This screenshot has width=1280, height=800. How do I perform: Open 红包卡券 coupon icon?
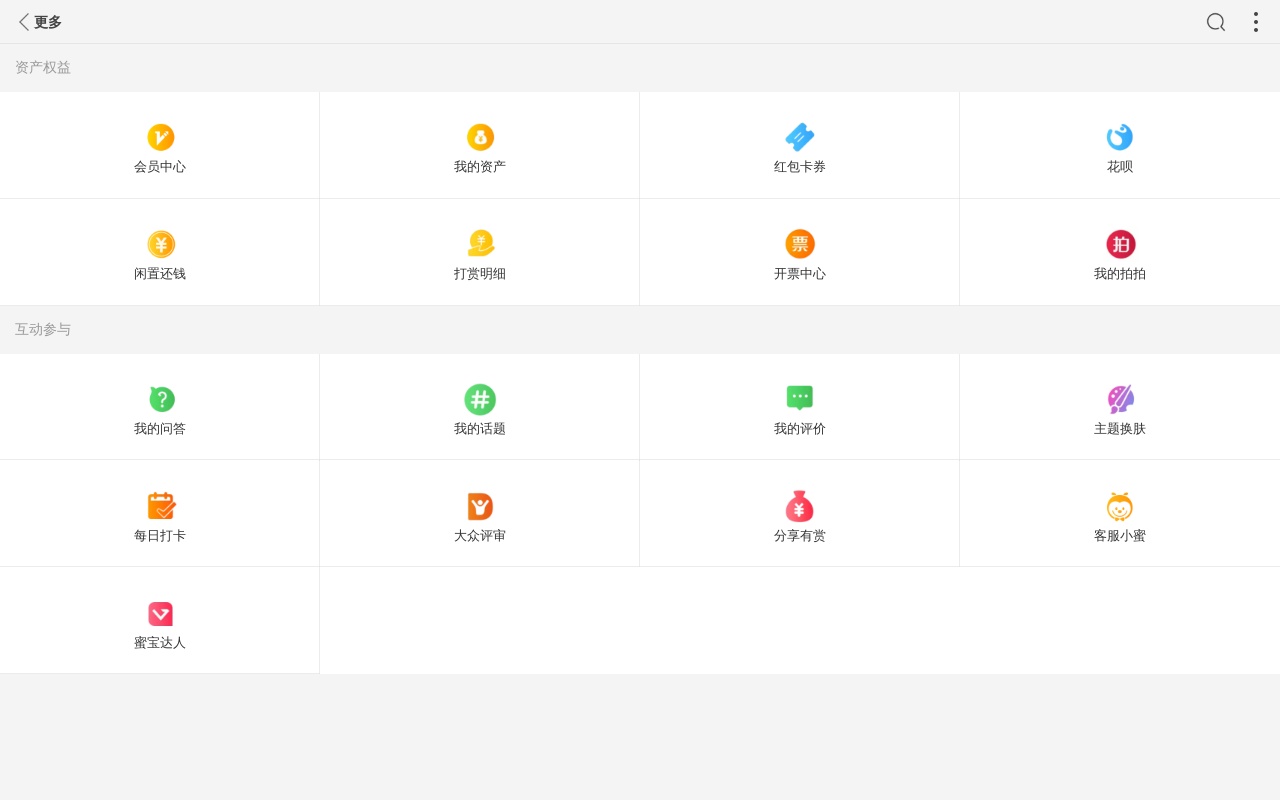point(800,137)
